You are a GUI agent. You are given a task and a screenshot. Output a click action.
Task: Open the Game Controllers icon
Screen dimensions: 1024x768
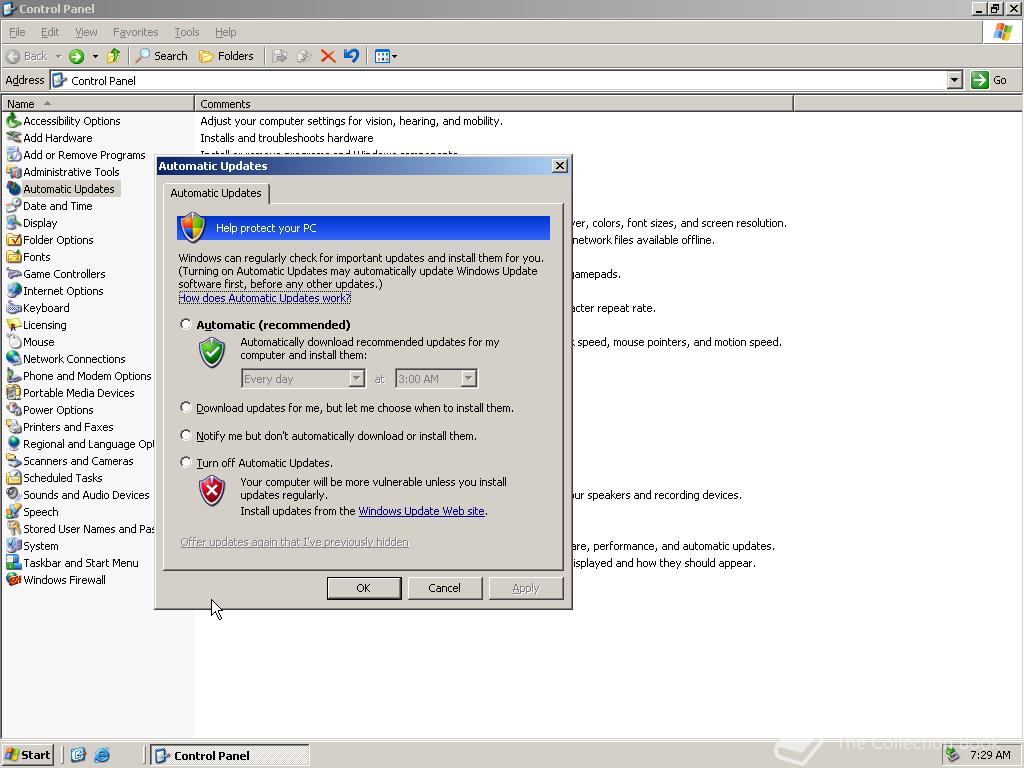click(14, 274)
